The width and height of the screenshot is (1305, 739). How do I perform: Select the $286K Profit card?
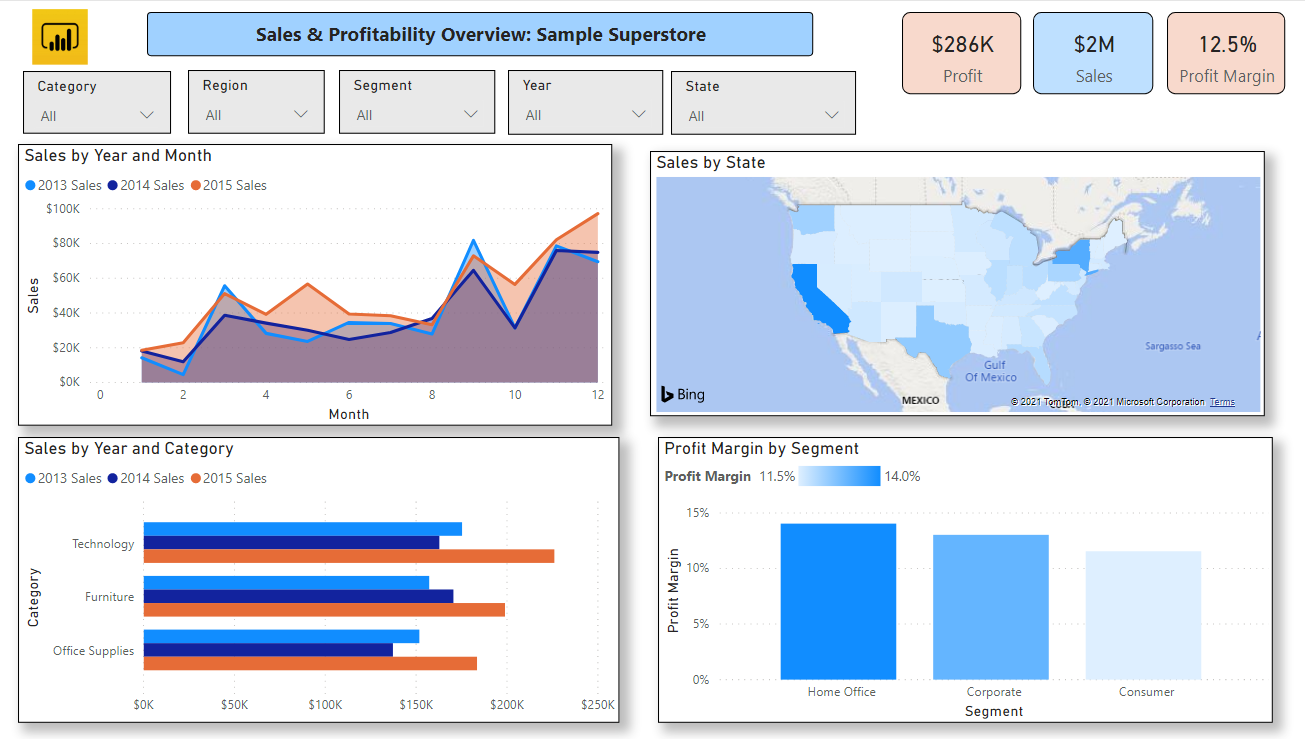coord(961,52)
